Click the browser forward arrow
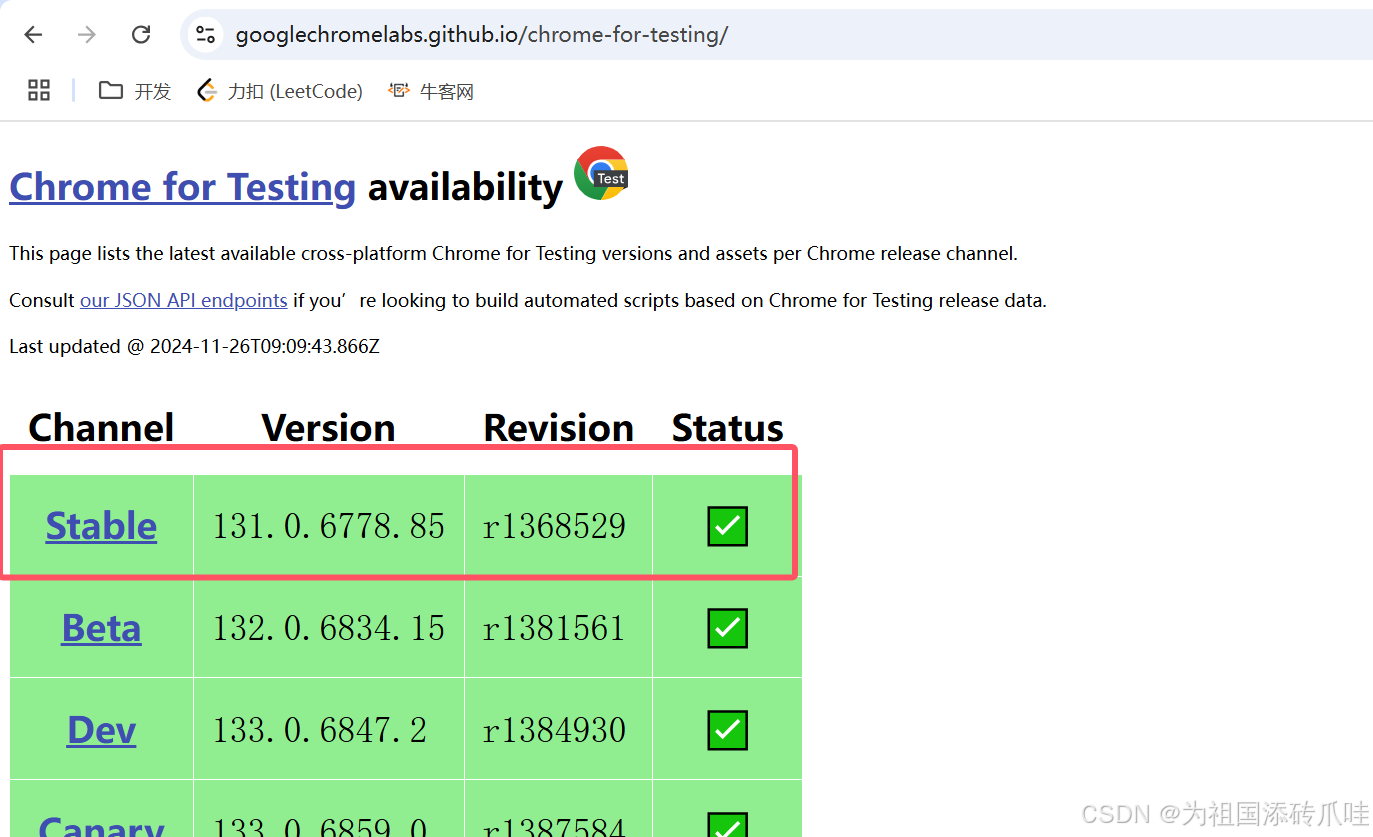This screenshot has height=837, width=1373. (x=87, y=35)
